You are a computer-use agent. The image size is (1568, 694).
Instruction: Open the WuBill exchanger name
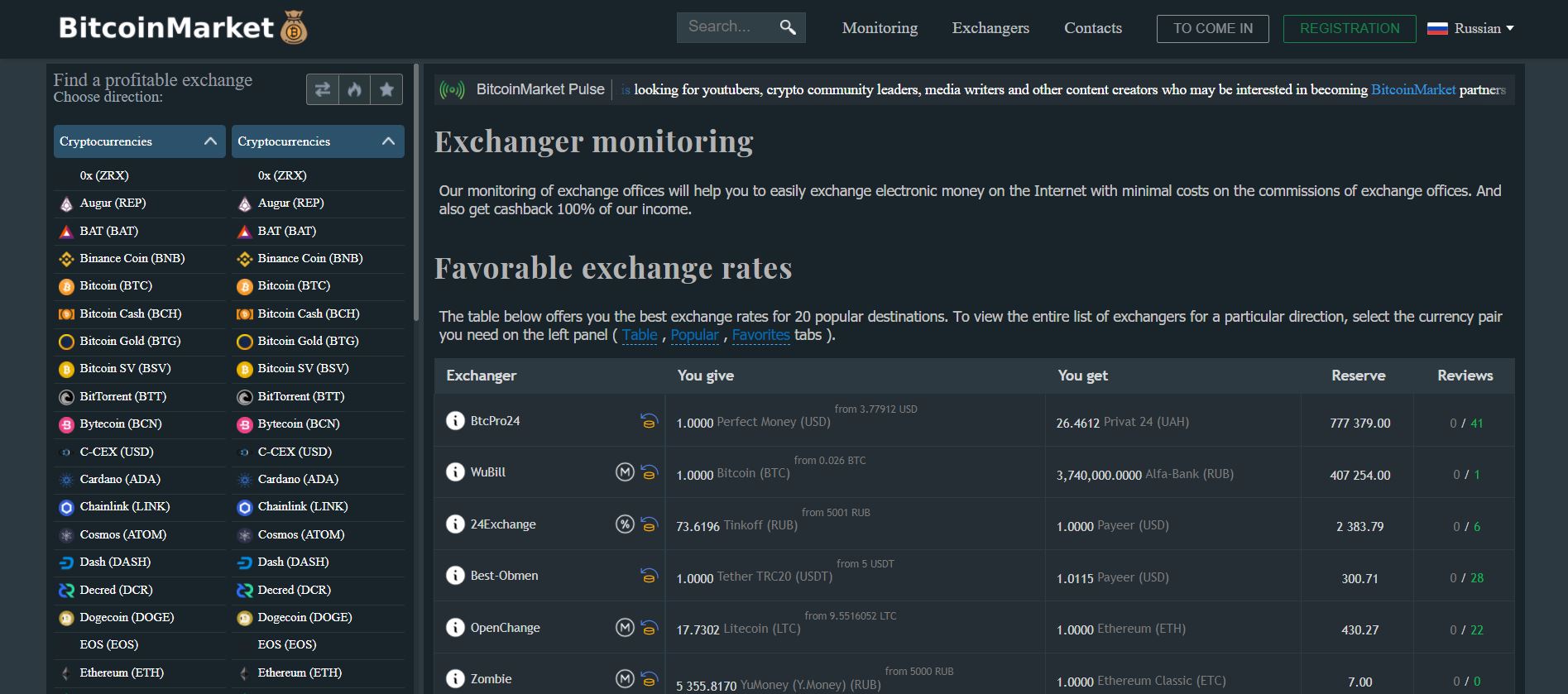click(488, 472)
